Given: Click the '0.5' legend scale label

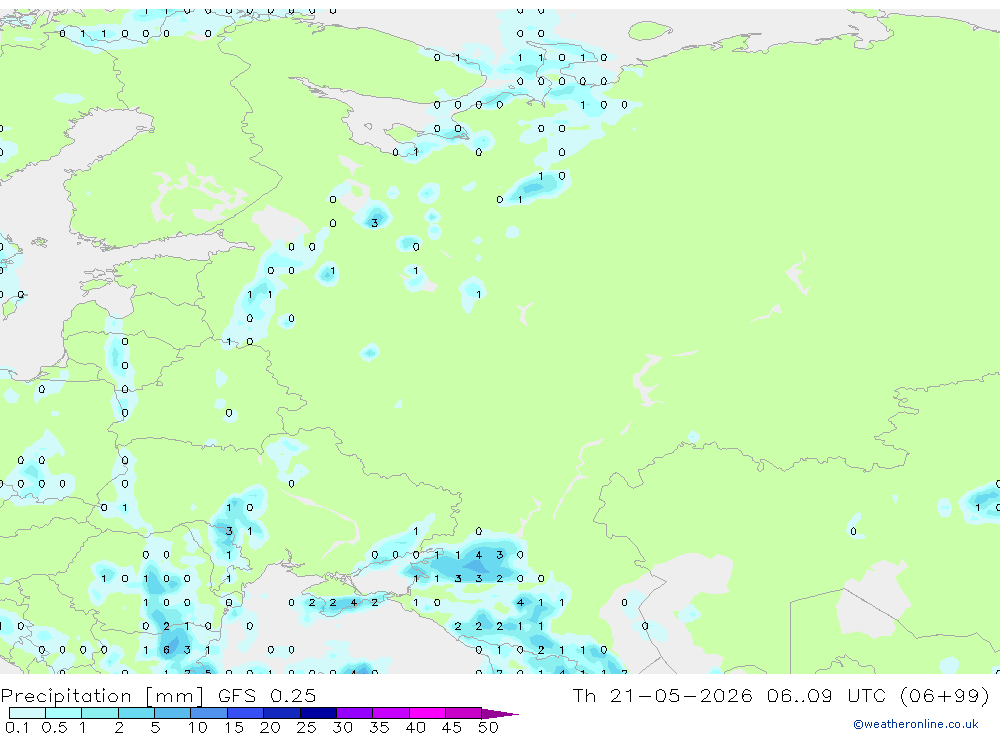Looking at the screenshot, I should pyautogui.click(x=54, y=727).
